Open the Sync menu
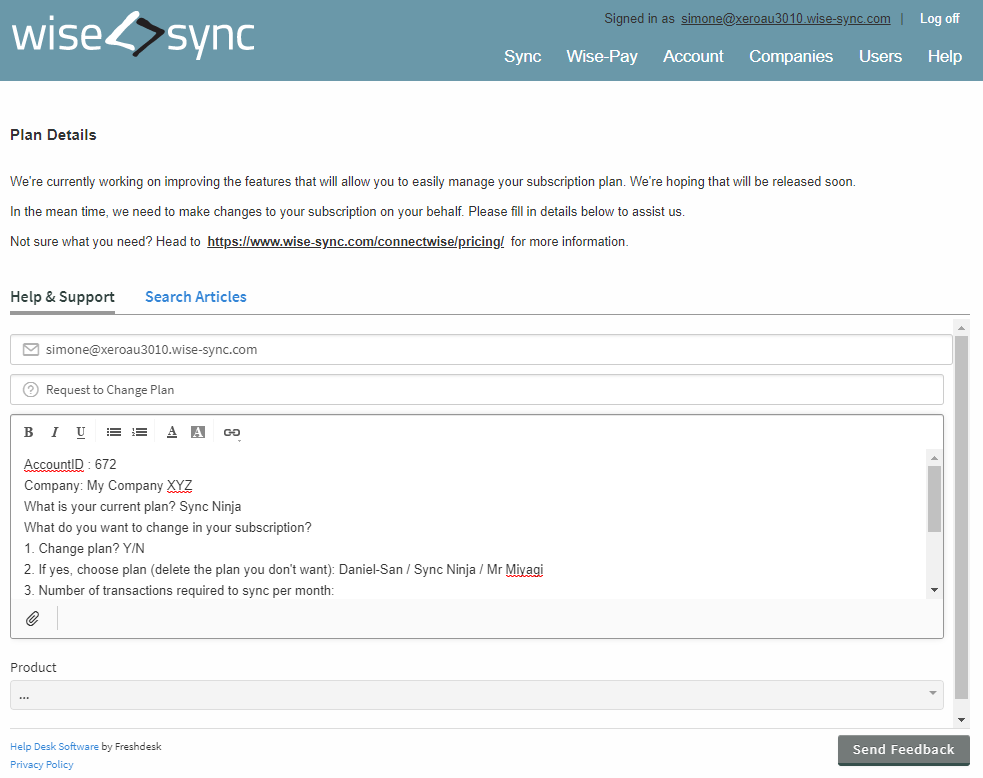 click(x=522, y=56)
